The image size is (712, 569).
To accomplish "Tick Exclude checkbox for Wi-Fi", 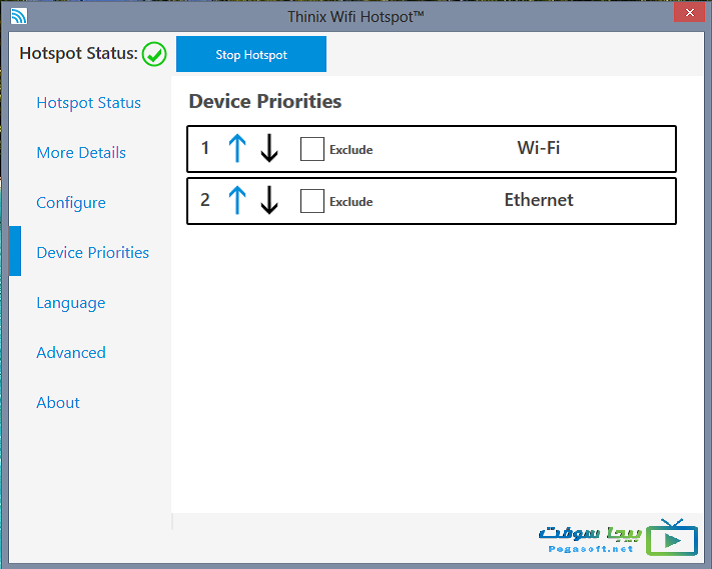I will pos(312,149).
